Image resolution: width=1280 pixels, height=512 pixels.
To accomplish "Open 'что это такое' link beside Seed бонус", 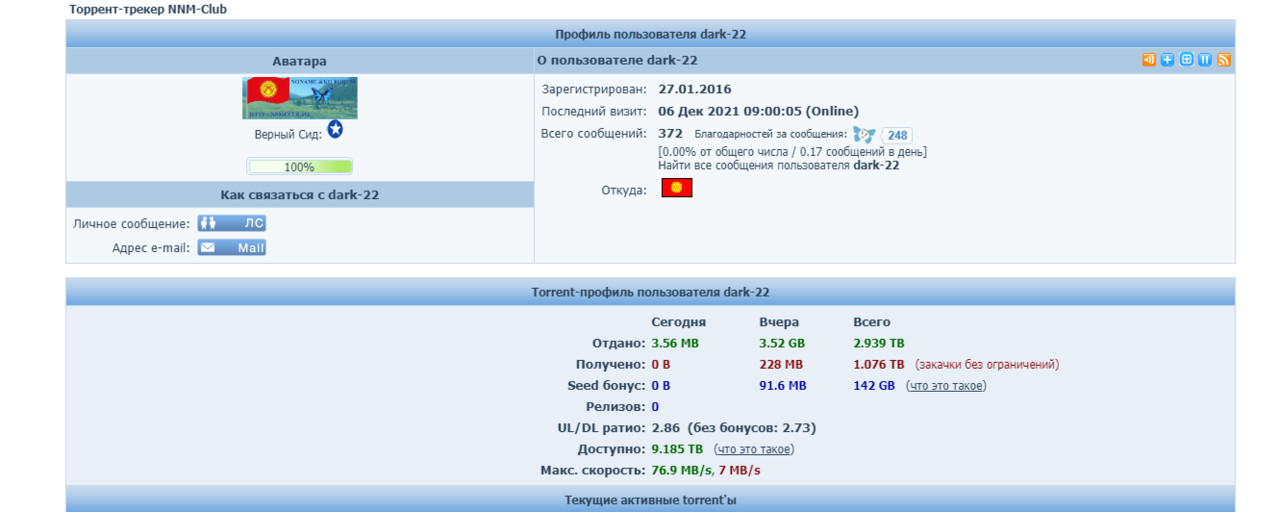I will [x=946, y=386].
